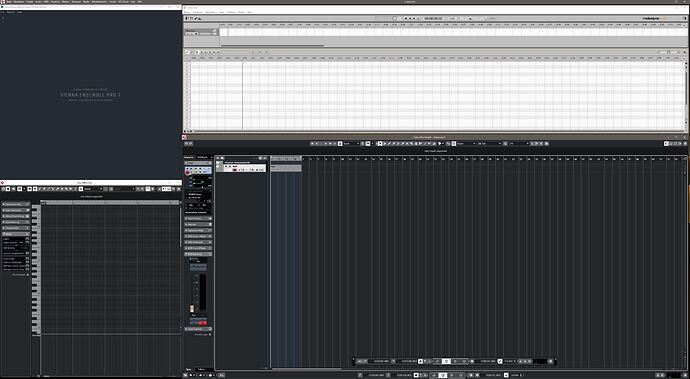Toggle Melodyne cycle button left of transport
This screenshot has width=690, height=379.
(394, 18)
